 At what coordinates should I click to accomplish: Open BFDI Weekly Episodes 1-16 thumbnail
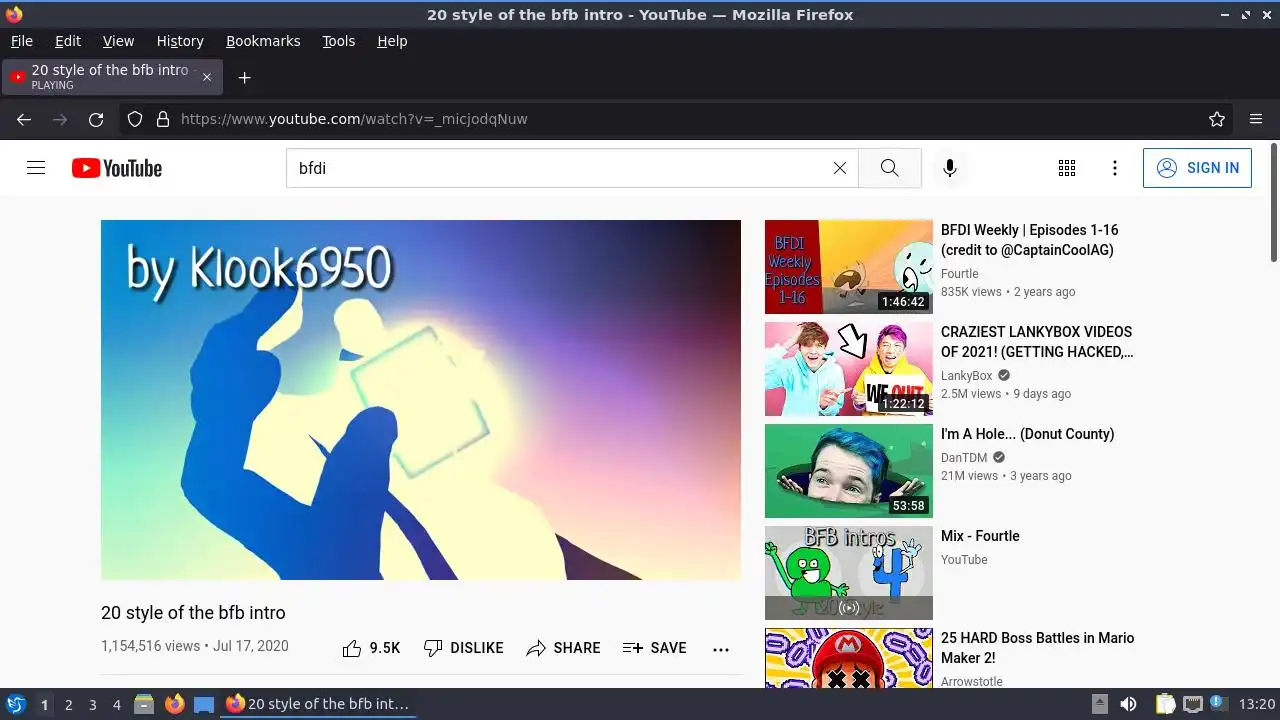(x=849, y=267)
